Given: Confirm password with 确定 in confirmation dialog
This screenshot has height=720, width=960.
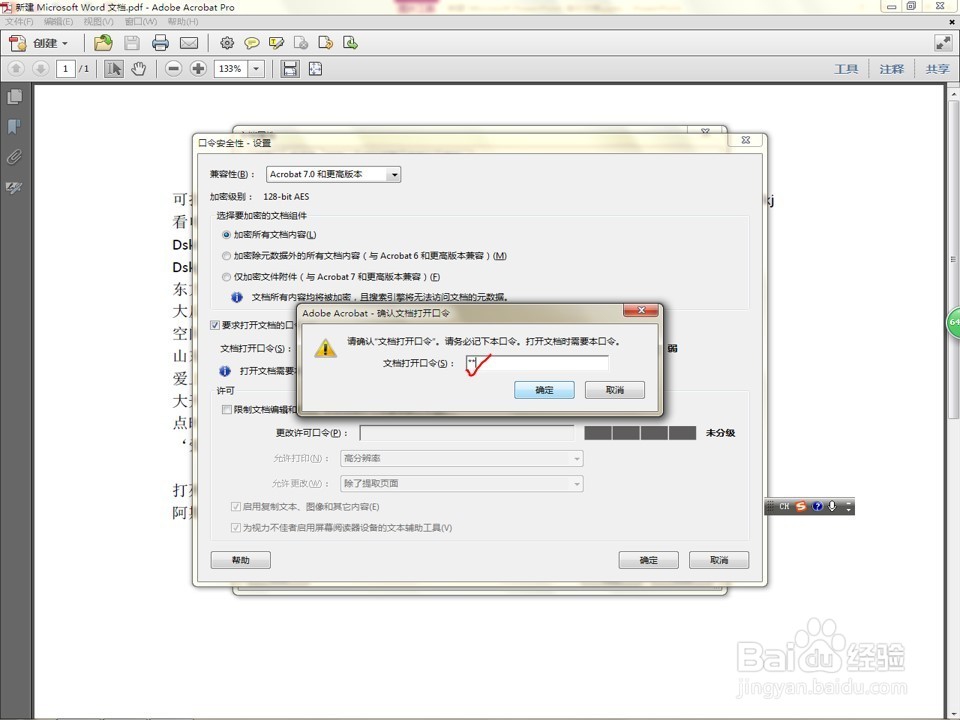Looking at the screenshot, I should pos(544,390).
